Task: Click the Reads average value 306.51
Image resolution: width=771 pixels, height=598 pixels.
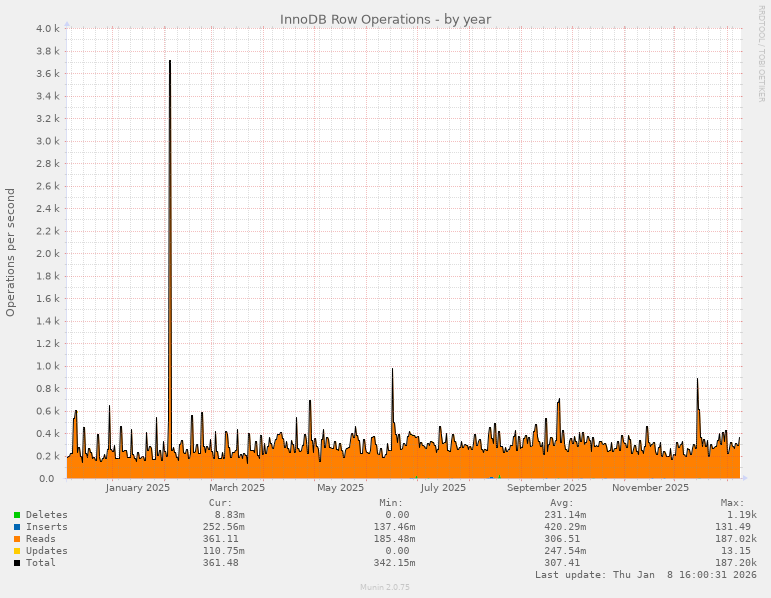Action: click(x=562, y=539)
